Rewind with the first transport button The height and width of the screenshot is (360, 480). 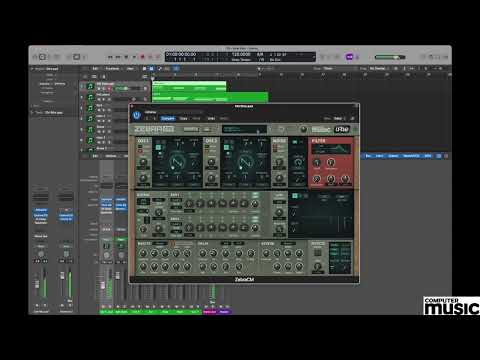pyautogui.click(x=110, y=57)
